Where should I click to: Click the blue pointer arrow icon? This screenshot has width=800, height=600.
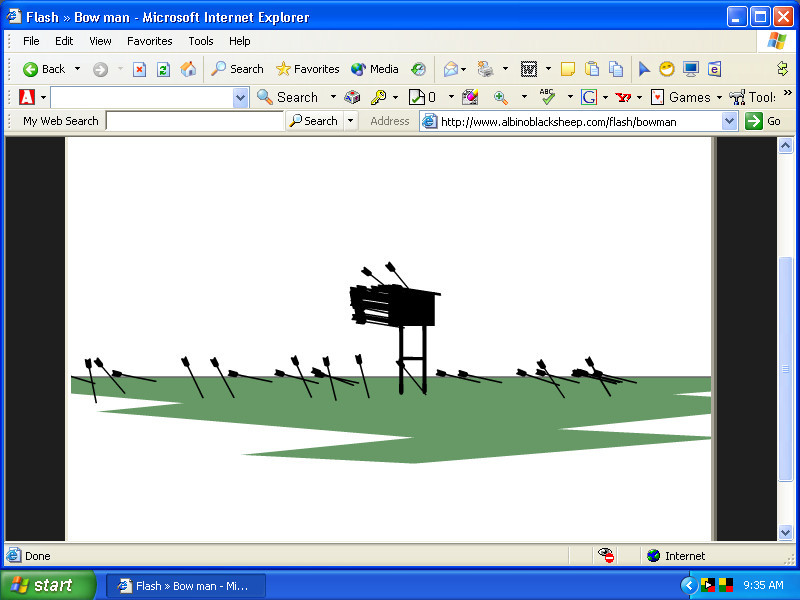(x=644, y=69)
